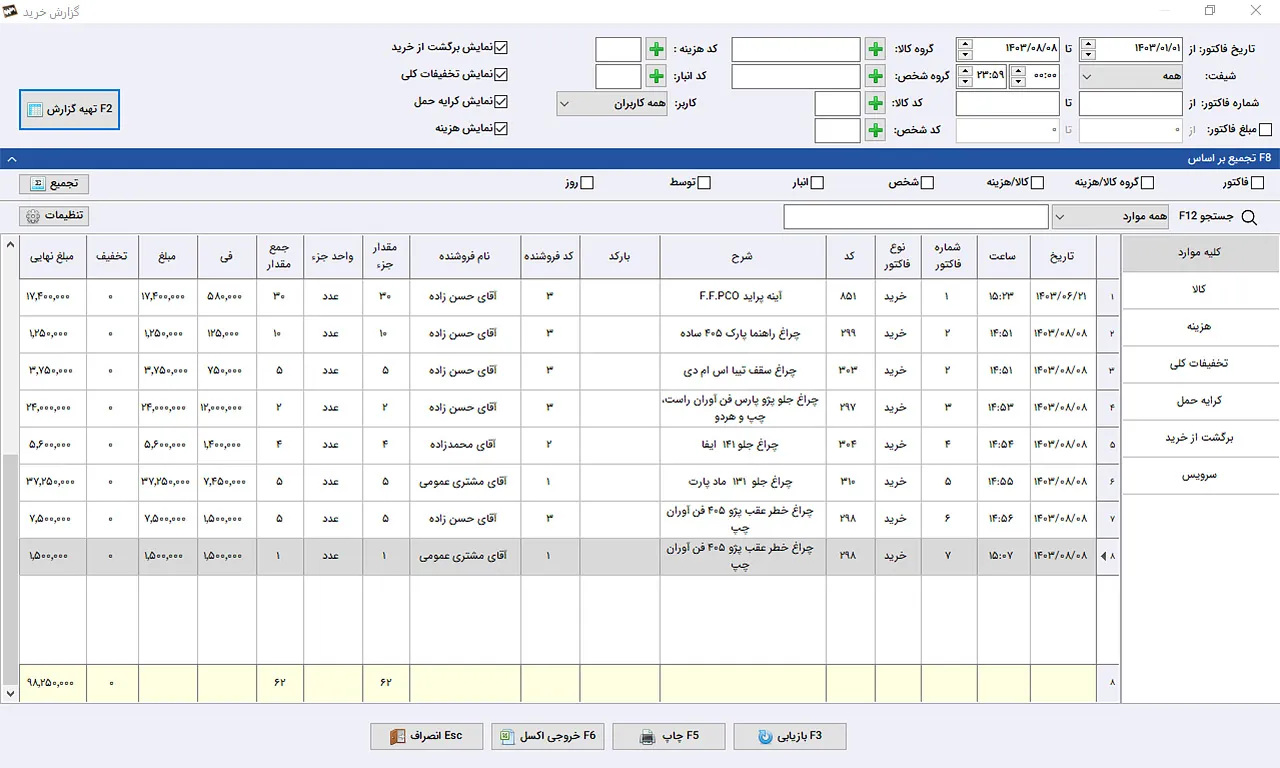Image resolution: width=1280 pixels, height=768 pixels.
Task: Click green plus beside کد انبار field
Action: point(656,76)
